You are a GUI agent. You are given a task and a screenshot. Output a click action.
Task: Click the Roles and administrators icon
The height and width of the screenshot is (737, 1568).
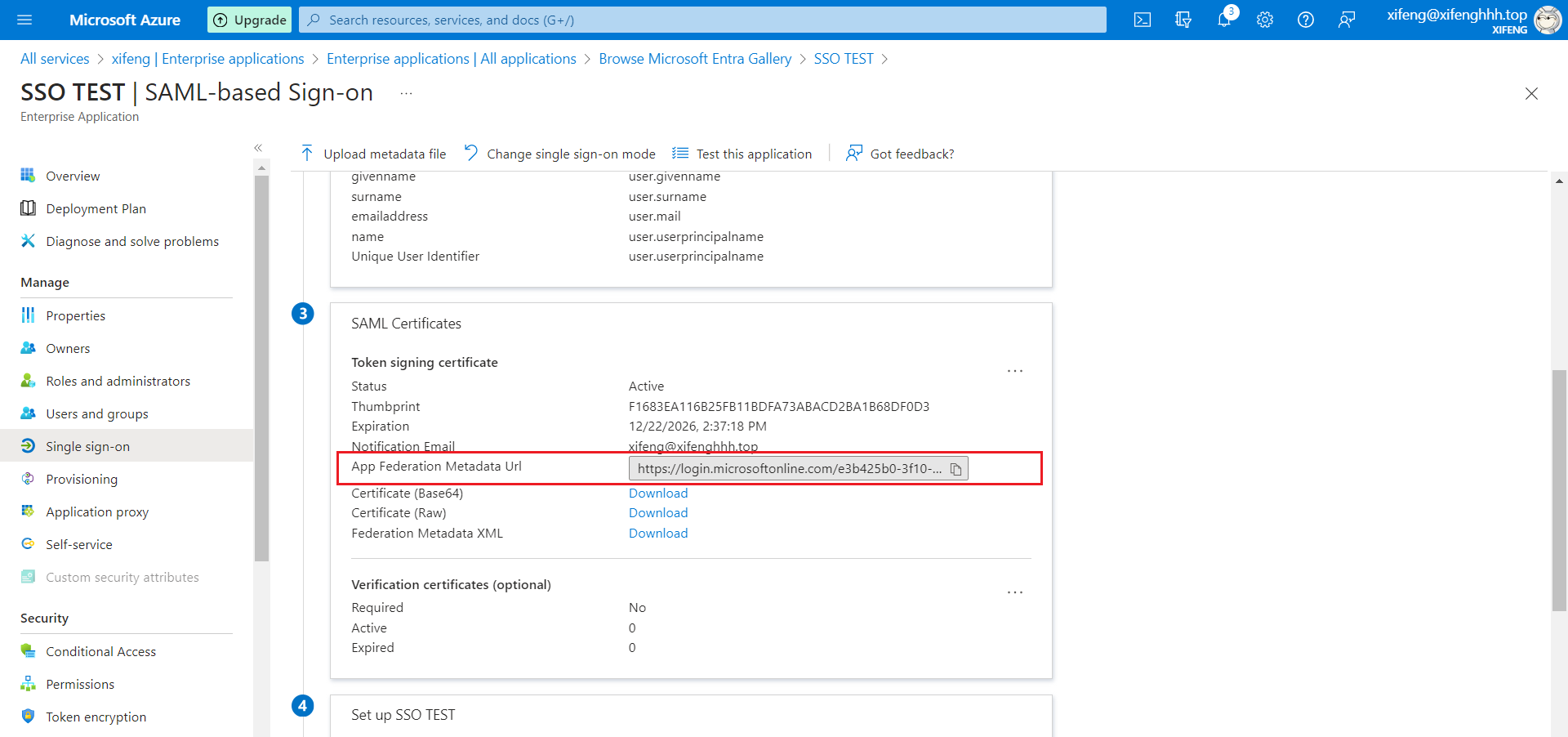[x=28, y=380]
